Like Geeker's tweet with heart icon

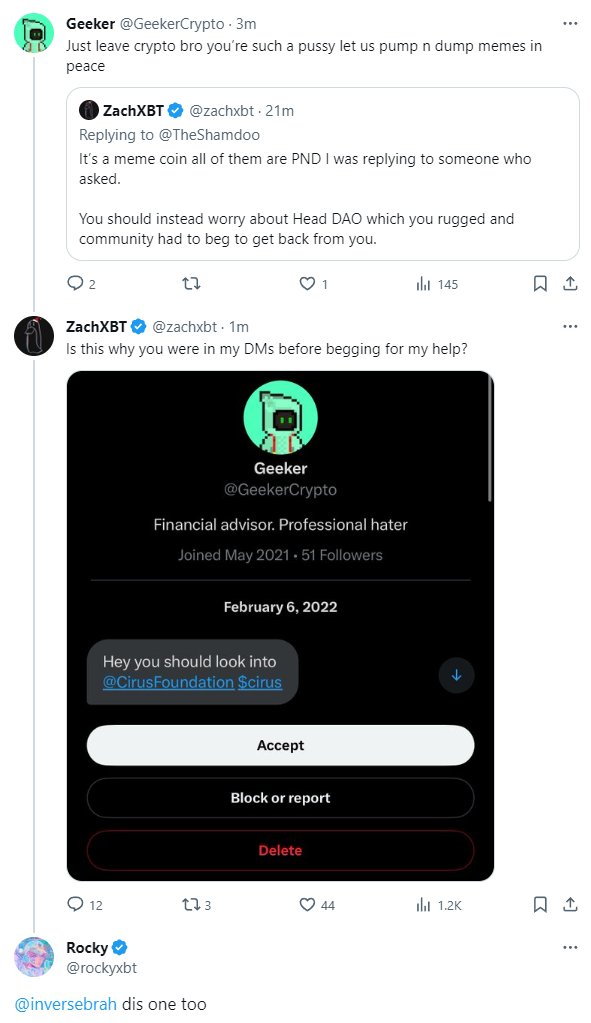click(307, 283)
